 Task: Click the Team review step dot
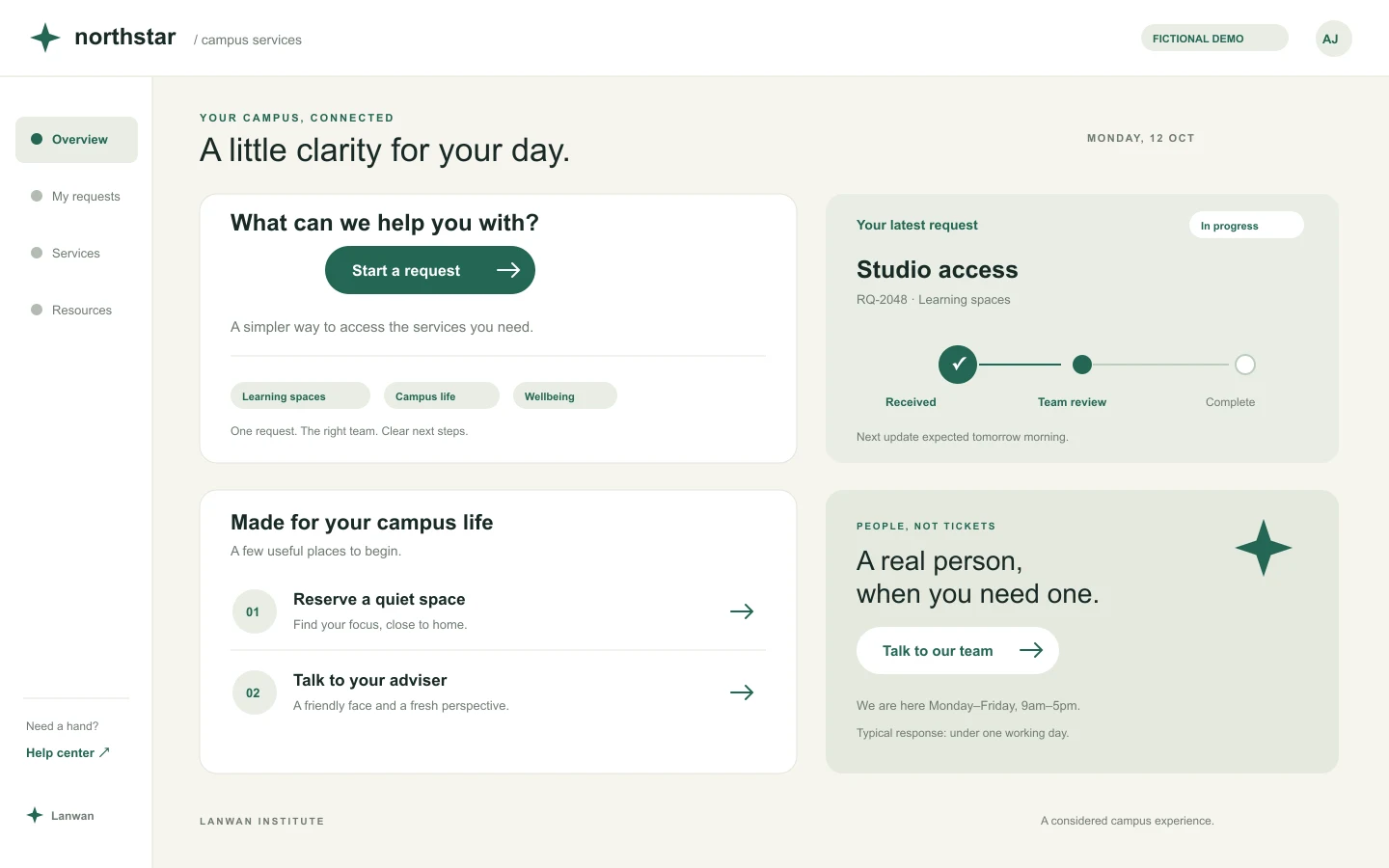tap(1082, 365)
